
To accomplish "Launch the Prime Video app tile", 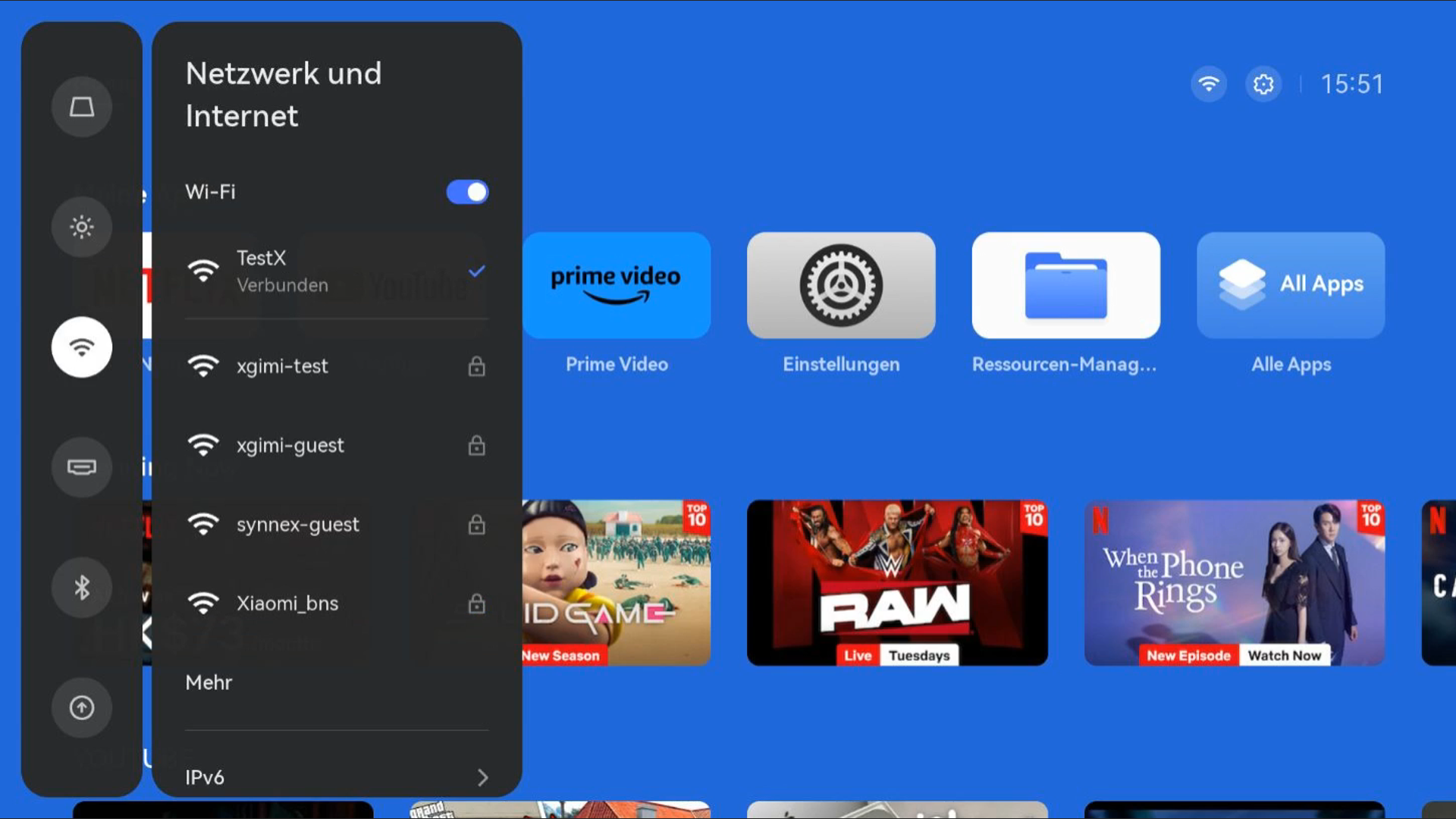I will pos(617,285).
